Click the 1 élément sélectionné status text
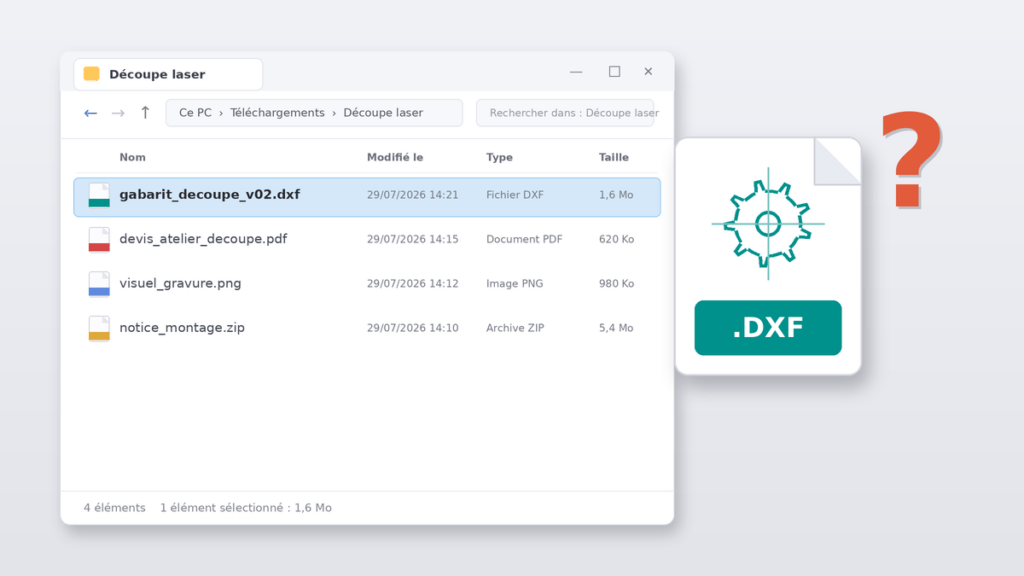Image resolution: width=1024 pixels, height=576 pixels. 246,508
